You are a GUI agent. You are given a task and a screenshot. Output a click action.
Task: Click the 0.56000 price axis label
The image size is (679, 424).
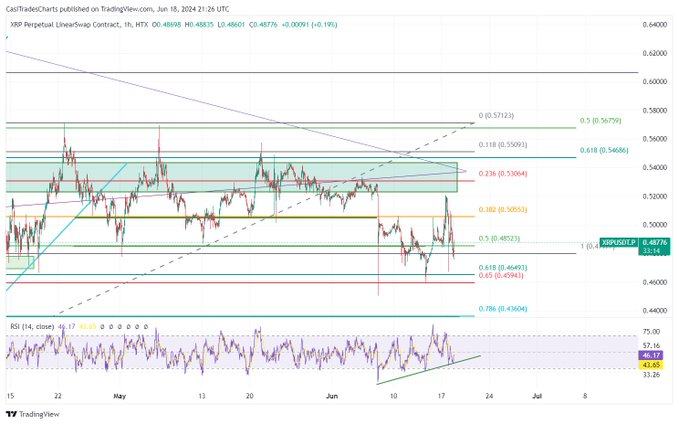(x=655, y=139)
